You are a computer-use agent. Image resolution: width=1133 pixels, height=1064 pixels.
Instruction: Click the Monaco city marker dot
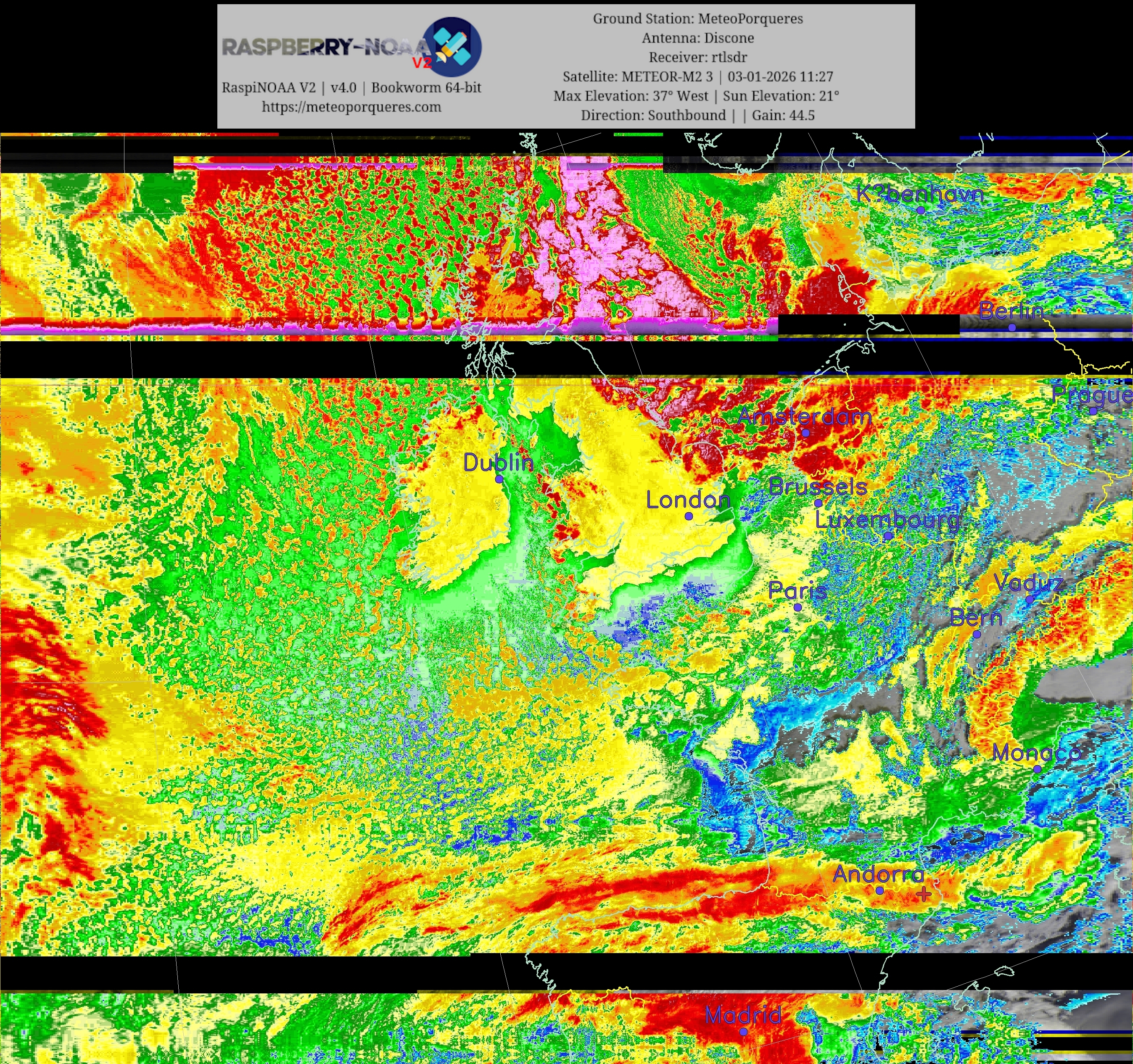1037,769
